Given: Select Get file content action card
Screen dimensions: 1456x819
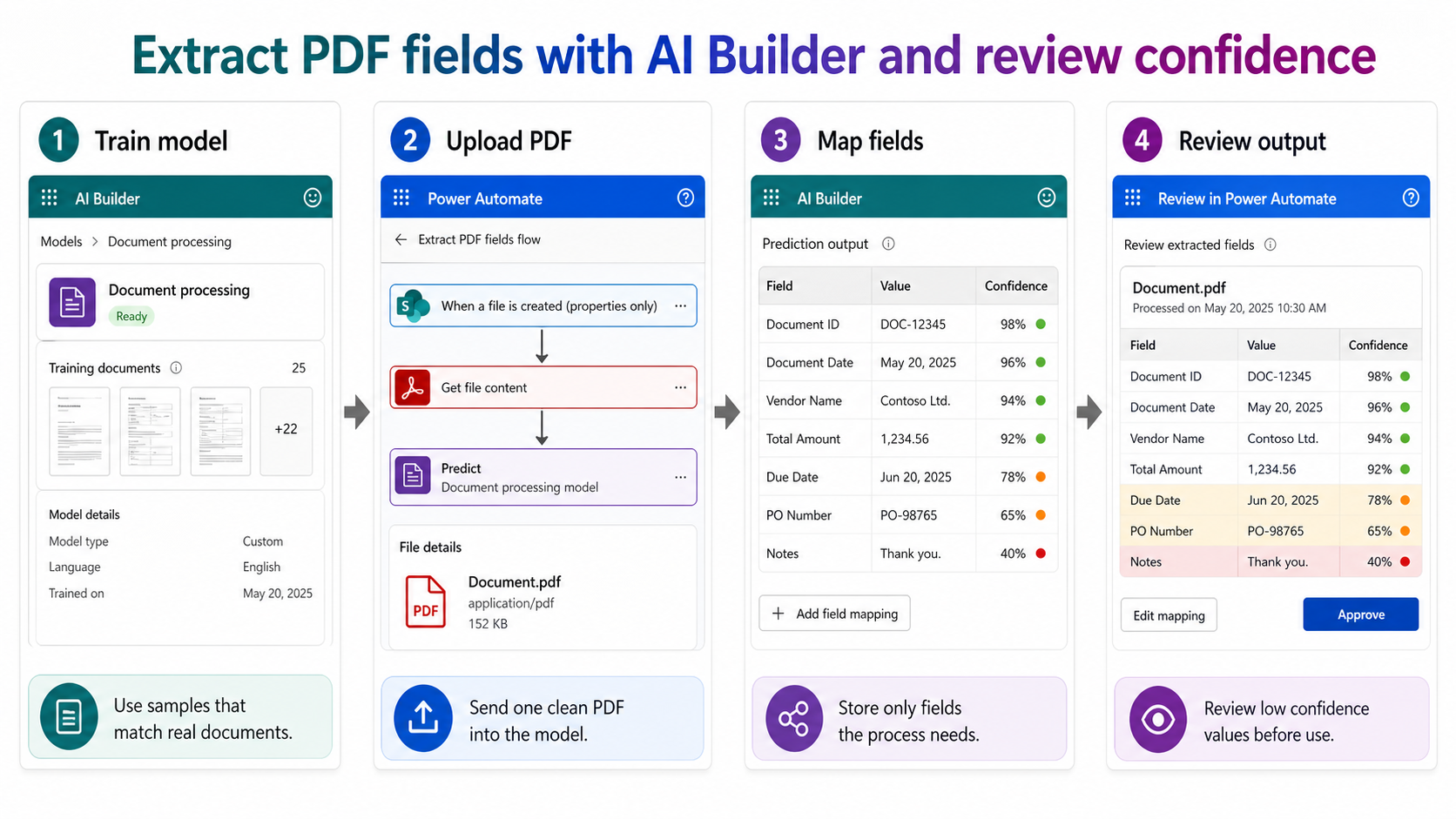Looking at the screenshot, I should [x=543, y=387].
